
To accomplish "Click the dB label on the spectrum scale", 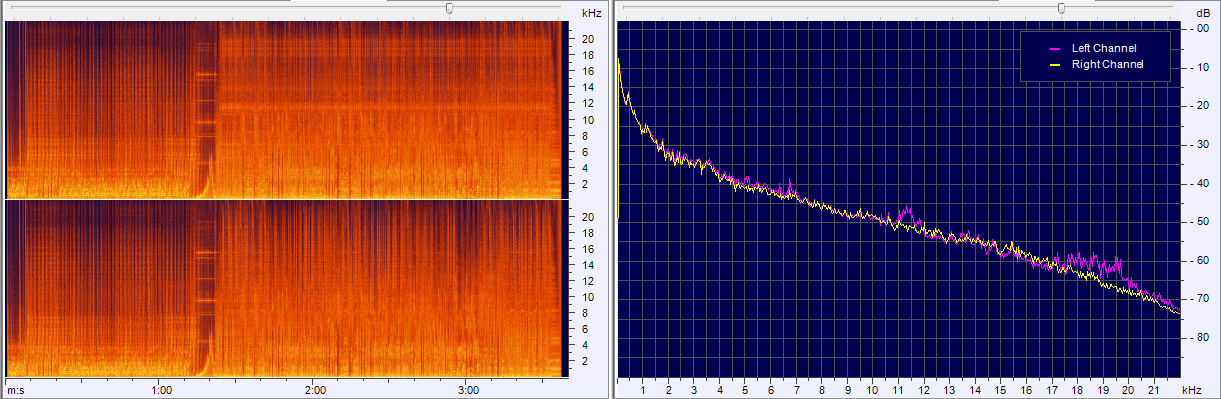I will [1202, 14].
